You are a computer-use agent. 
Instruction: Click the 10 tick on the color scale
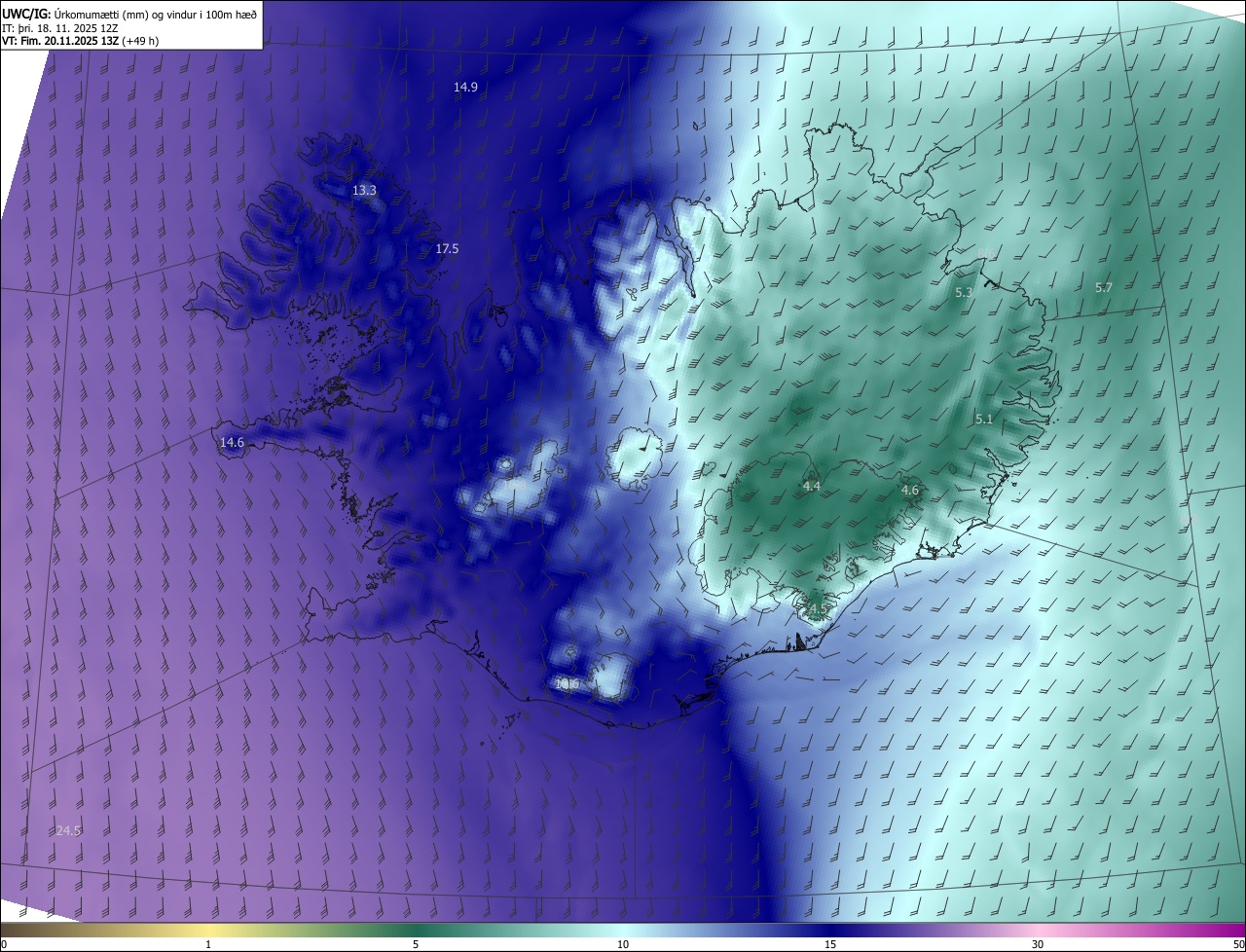click(x=623, y=944)
